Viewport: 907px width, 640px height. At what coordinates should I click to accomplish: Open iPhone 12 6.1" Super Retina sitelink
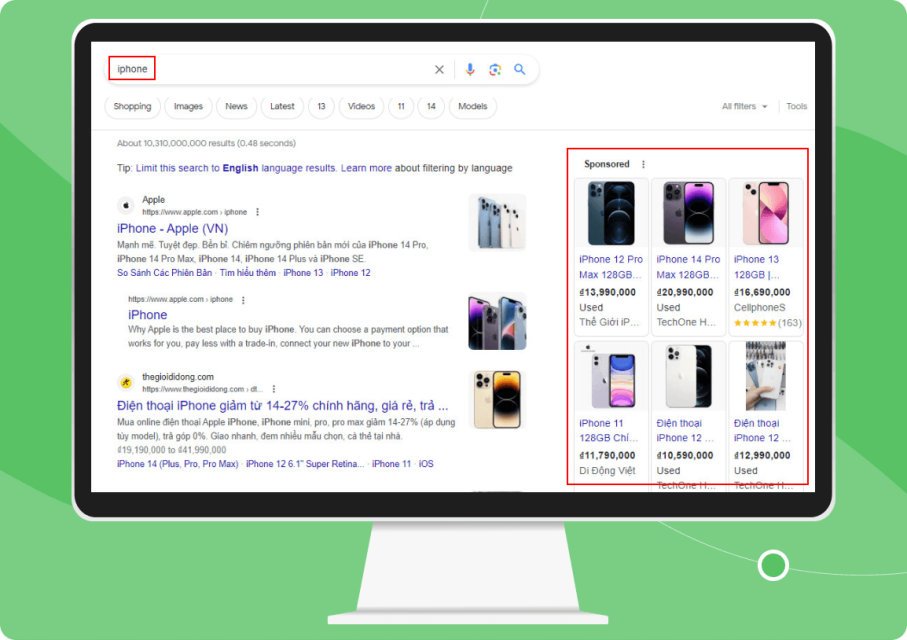tap(305, 464)
